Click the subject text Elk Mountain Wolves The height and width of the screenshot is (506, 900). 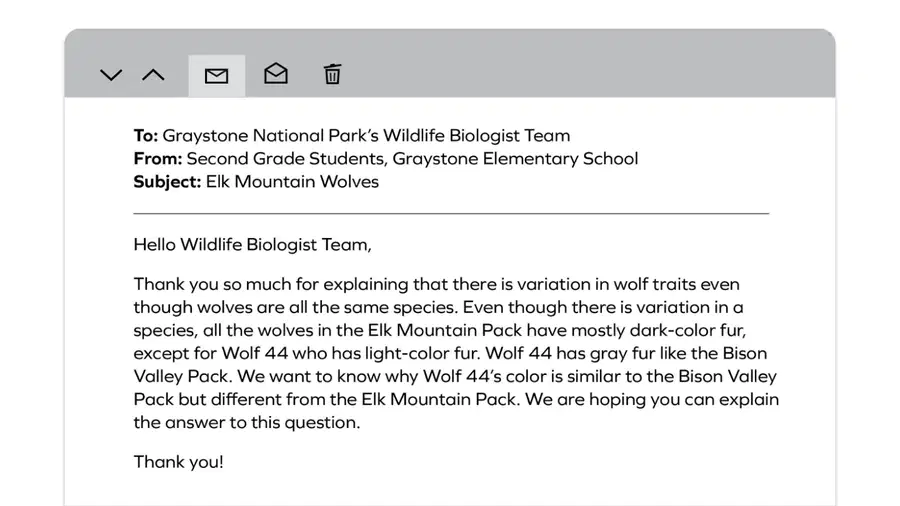[292, 182]
